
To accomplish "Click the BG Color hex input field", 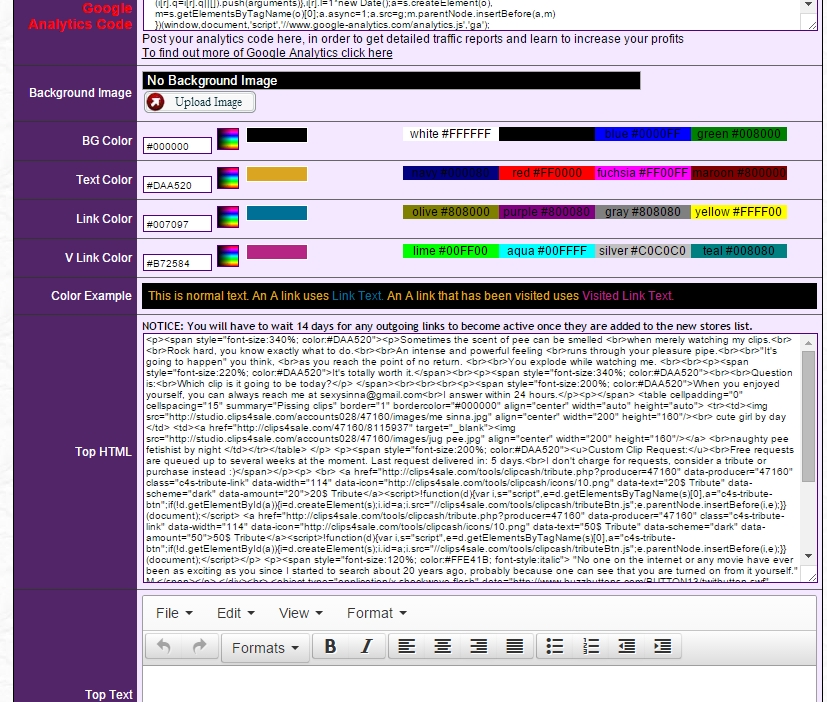I will [x=177, y=146].
